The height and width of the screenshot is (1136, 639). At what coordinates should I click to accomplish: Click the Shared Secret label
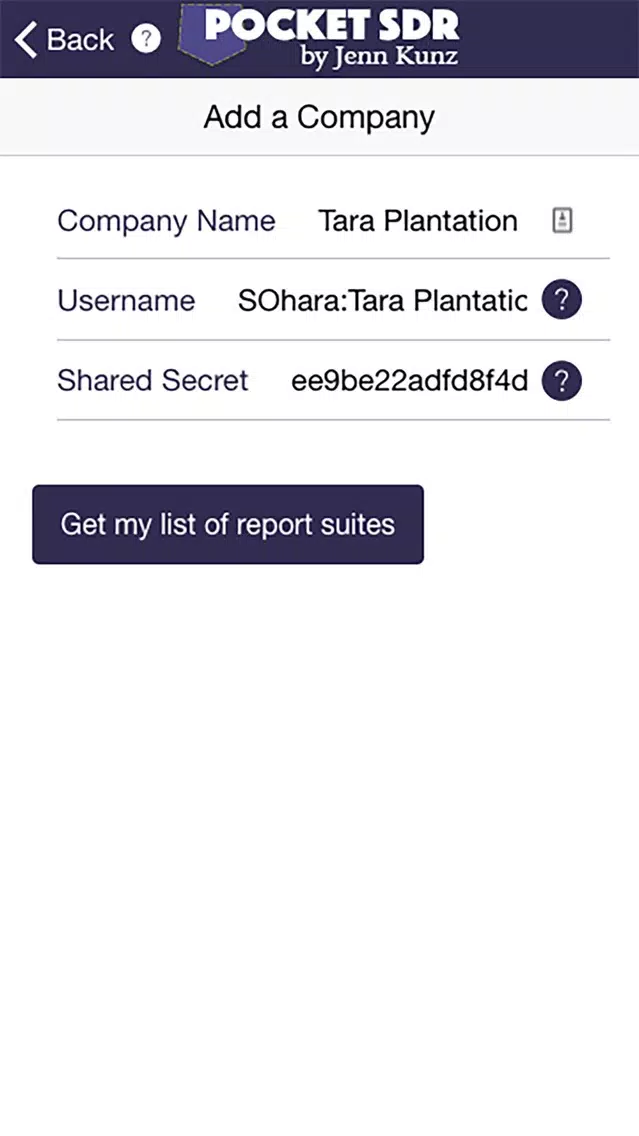[x=152, y=380]
